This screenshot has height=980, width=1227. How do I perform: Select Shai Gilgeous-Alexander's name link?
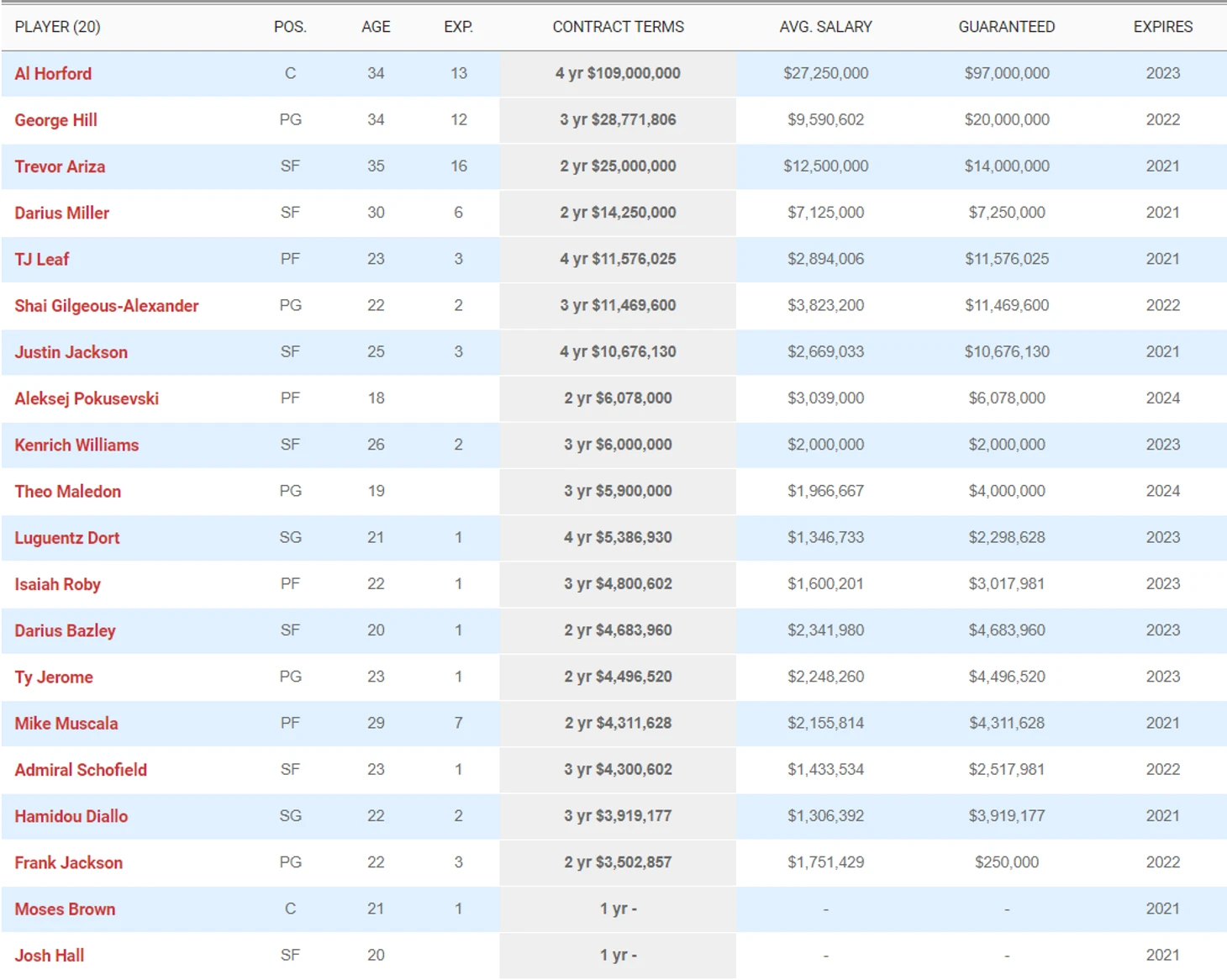coord(107,306)
